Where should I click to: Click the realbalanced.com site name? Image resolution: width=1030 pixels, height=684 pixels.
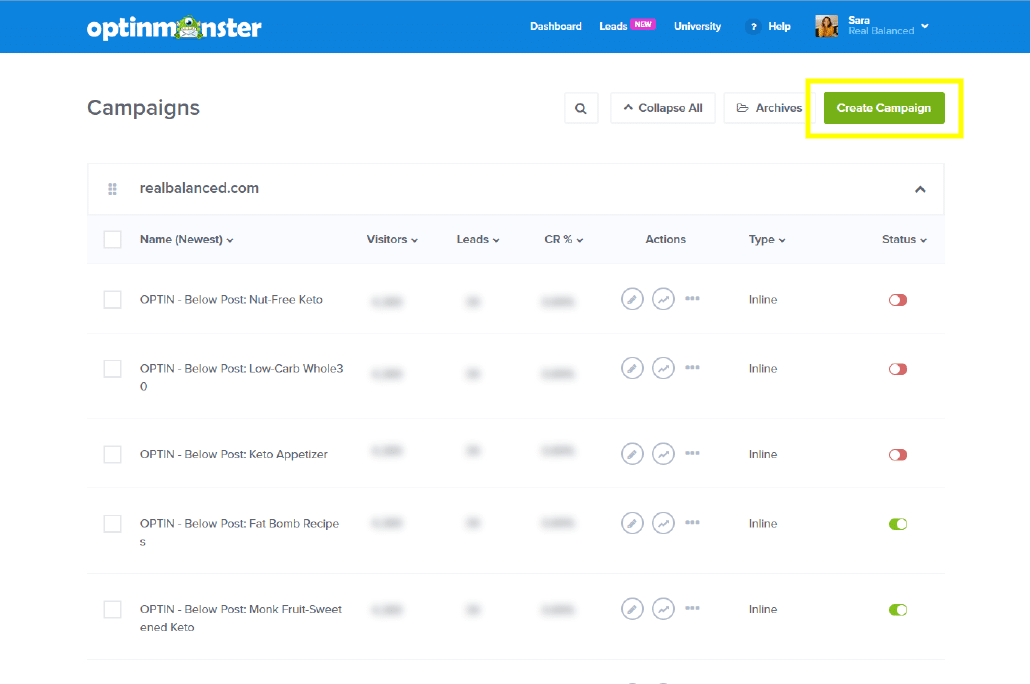(x=199, y=189)
